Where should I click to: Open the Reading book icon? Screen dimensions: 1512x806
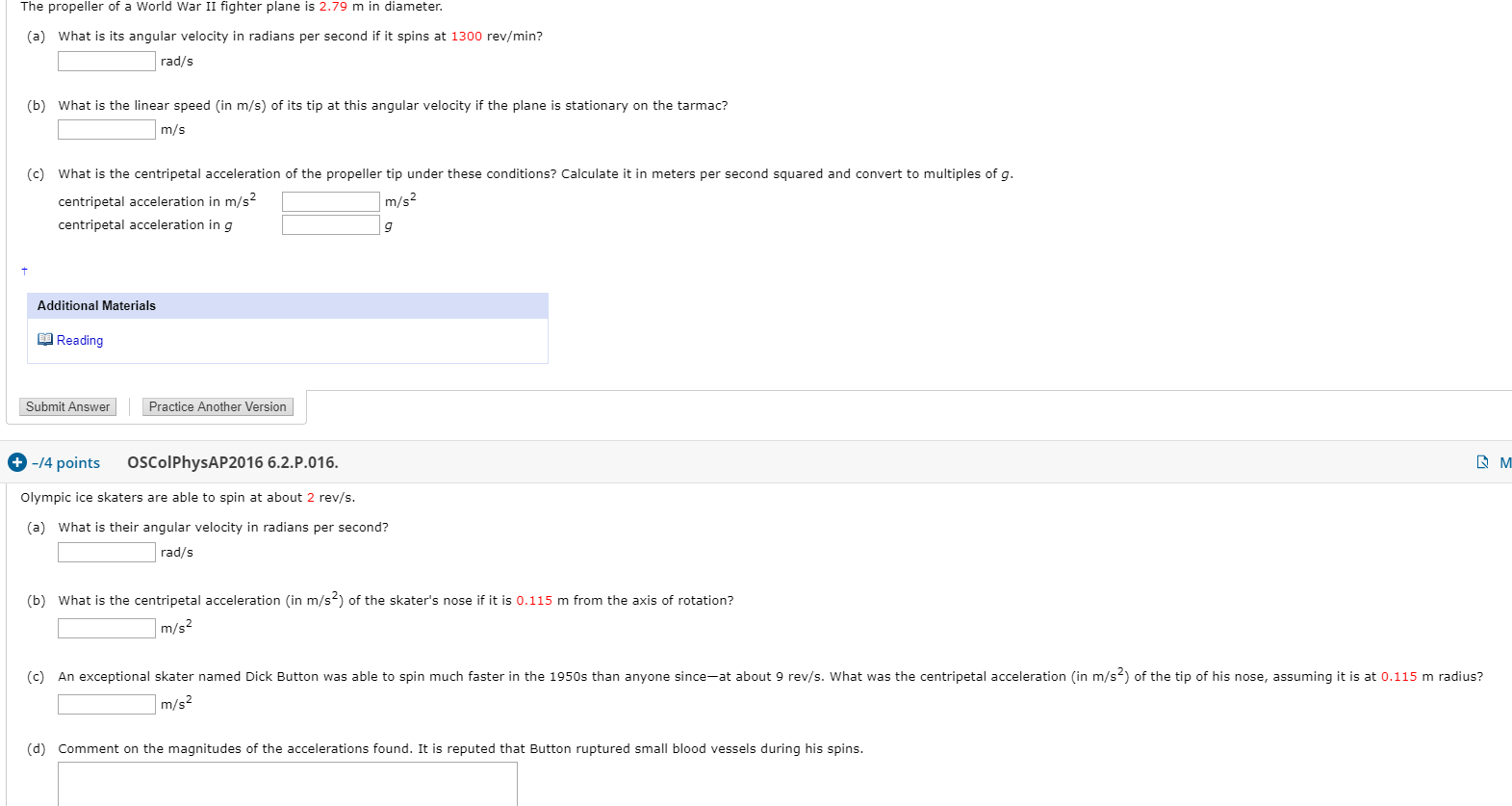click(x=45, y=340)
